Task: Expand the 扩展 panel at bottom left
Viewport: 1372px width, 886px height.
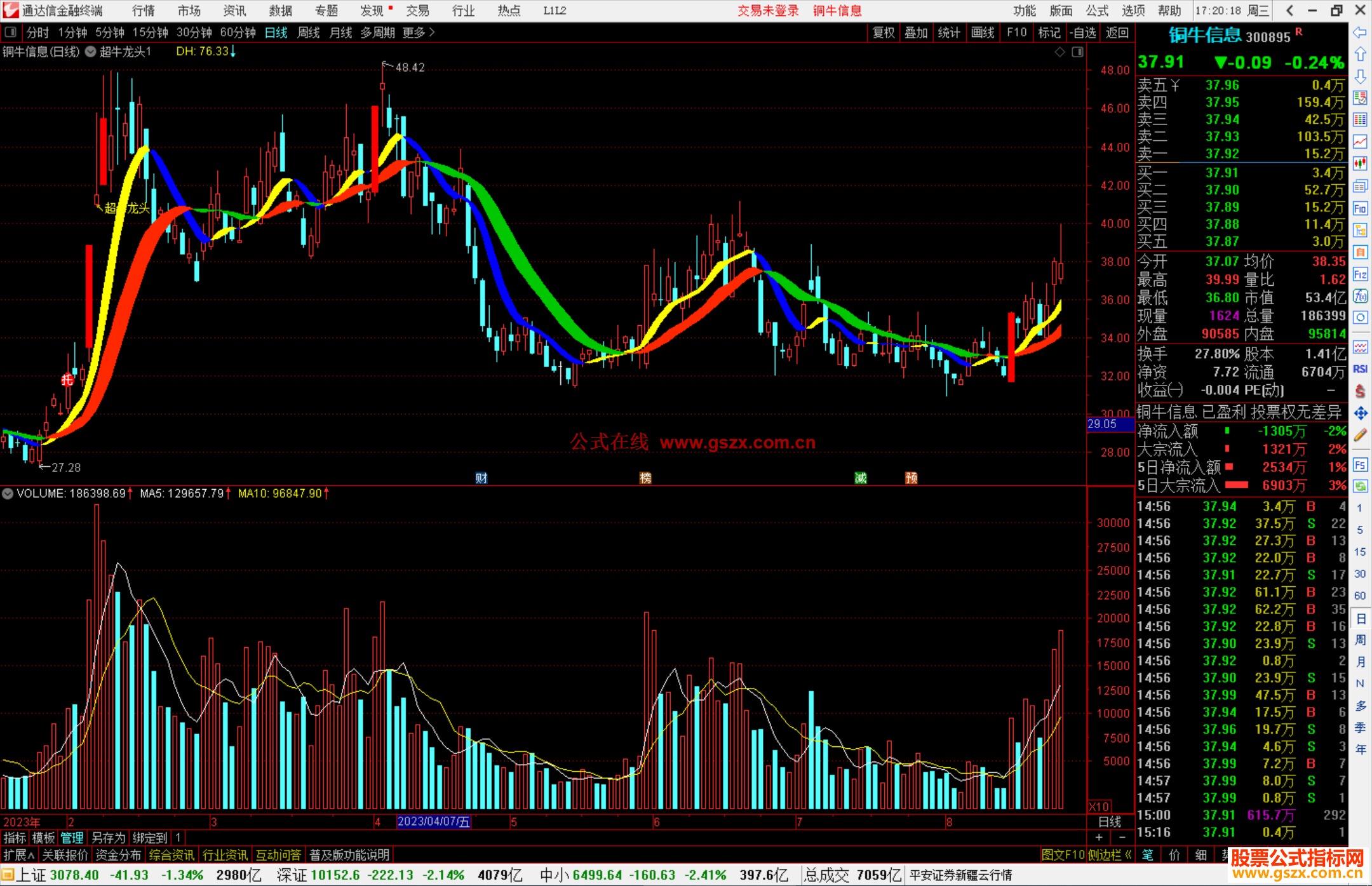Action: coord(18,855)
